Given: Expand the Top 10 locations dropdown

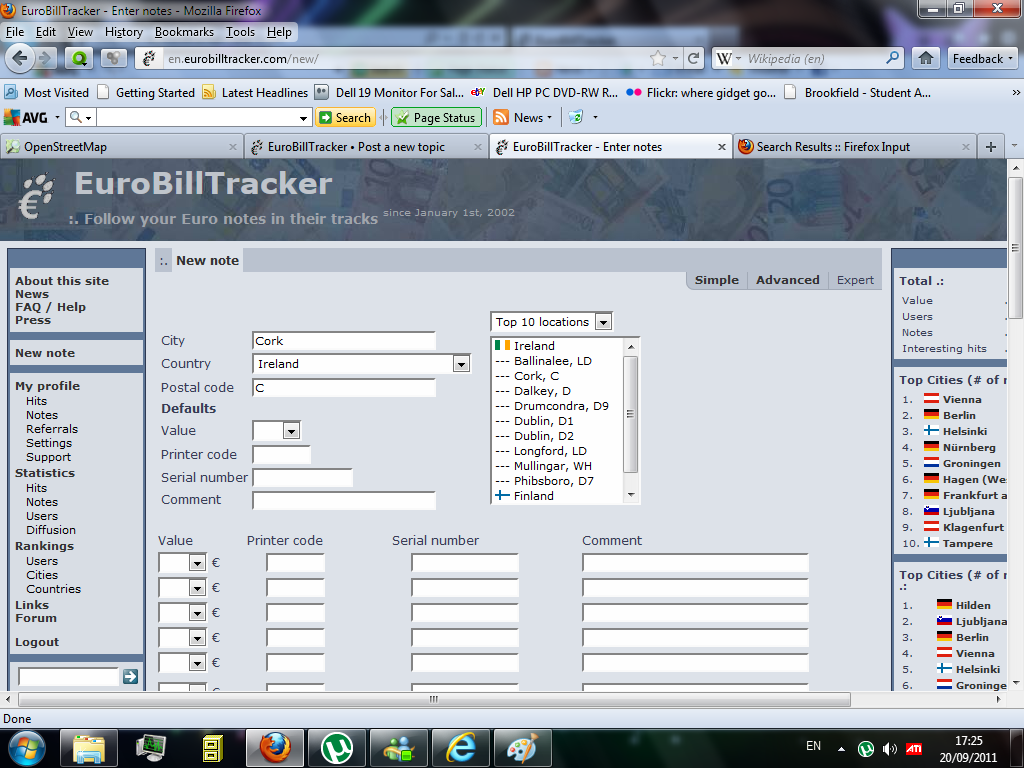Looking at the screenshot, I should (x=602, y=322).
